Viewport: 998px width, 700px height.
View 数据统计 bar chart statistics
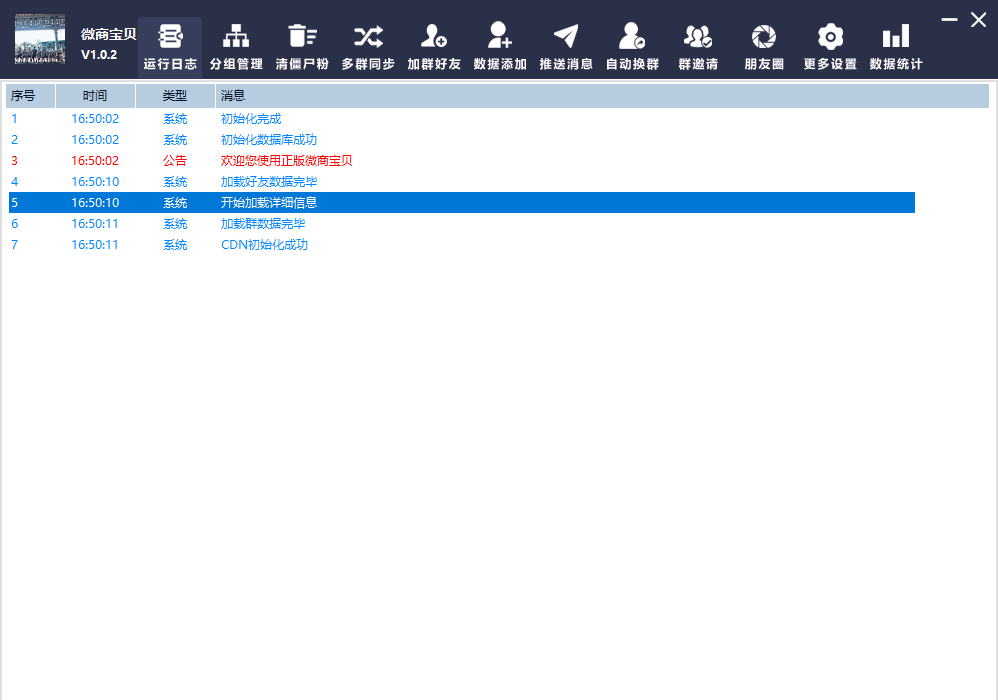896,38
